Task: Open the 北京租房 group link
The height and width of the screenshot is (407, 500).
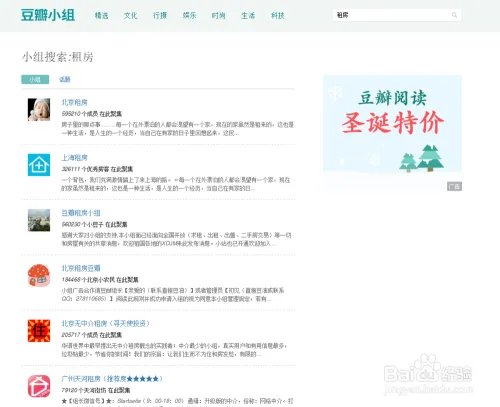Action: [75, 102]
